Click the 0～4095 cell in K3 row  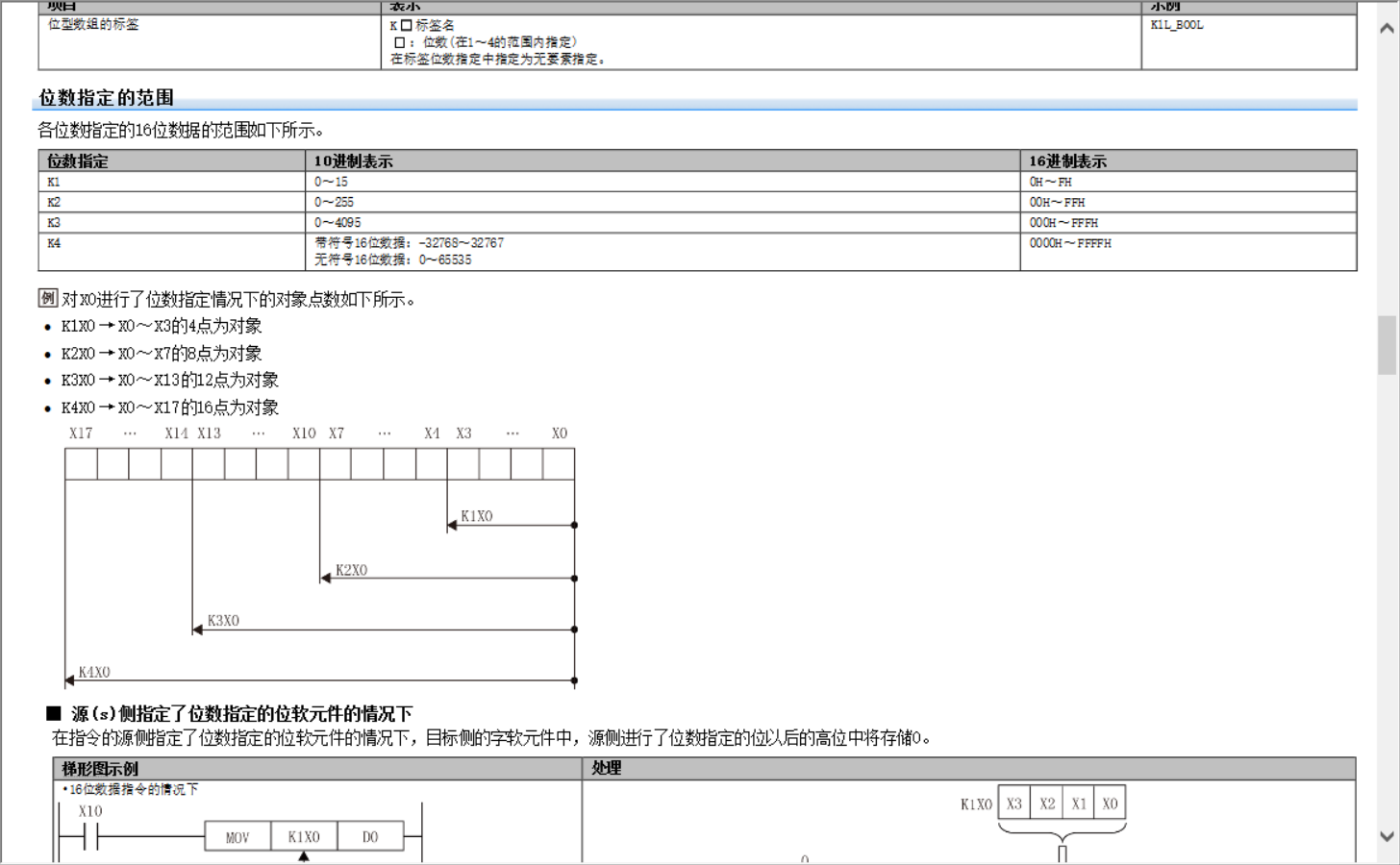(x=337, y=223)
